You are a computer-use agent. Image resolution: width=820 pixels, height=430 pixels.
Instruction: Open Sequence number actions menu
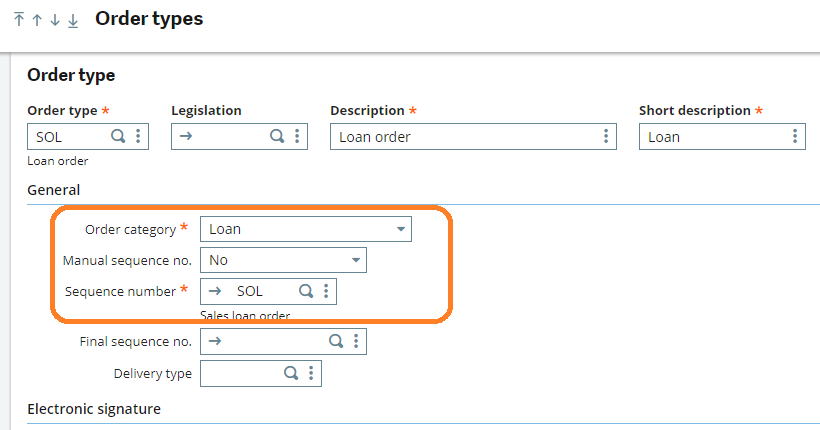coord(326,291)
